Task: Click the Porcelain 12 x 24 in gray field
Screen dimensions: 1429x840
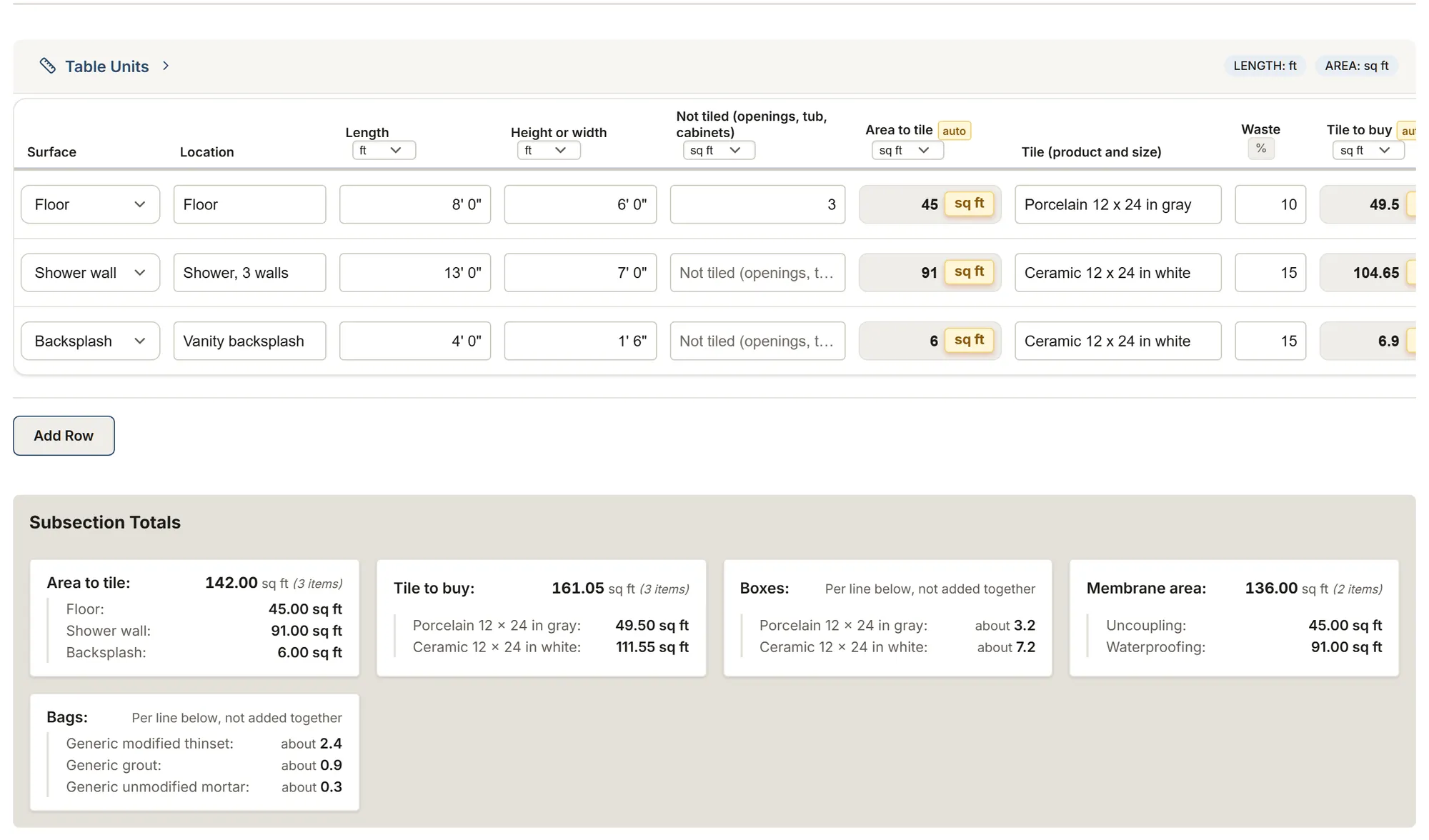Action: click(1118, 204)
